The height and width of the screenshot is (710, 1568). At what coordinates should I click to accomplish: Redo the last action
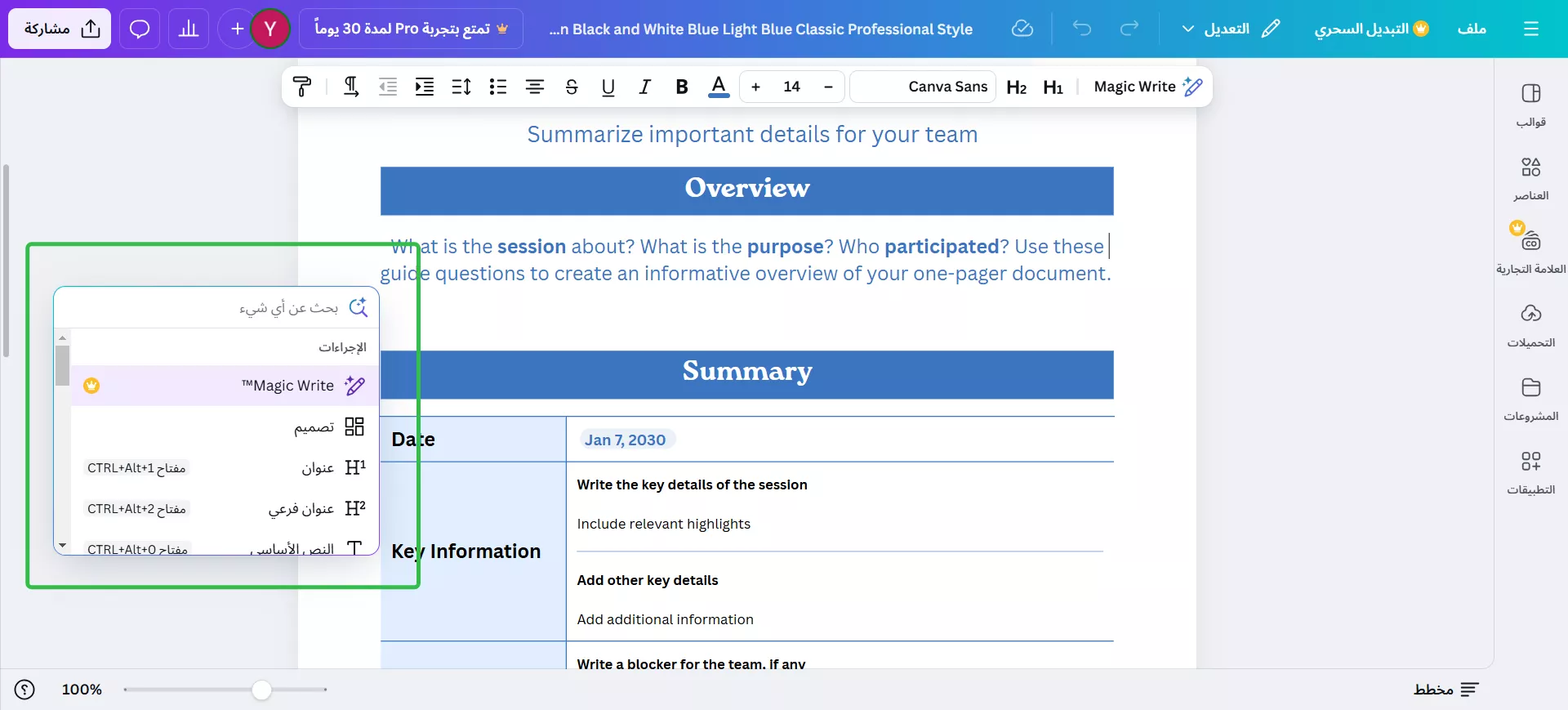pyautogui.click(x=1129, y=29)
